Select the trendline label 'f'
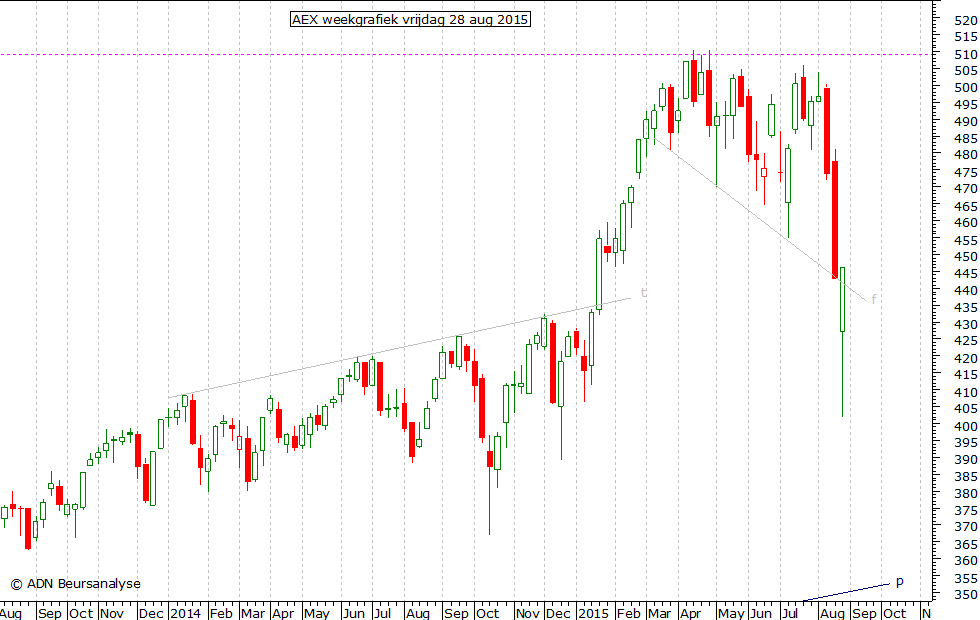Screen dimensions: 980x620 (874, 299)
